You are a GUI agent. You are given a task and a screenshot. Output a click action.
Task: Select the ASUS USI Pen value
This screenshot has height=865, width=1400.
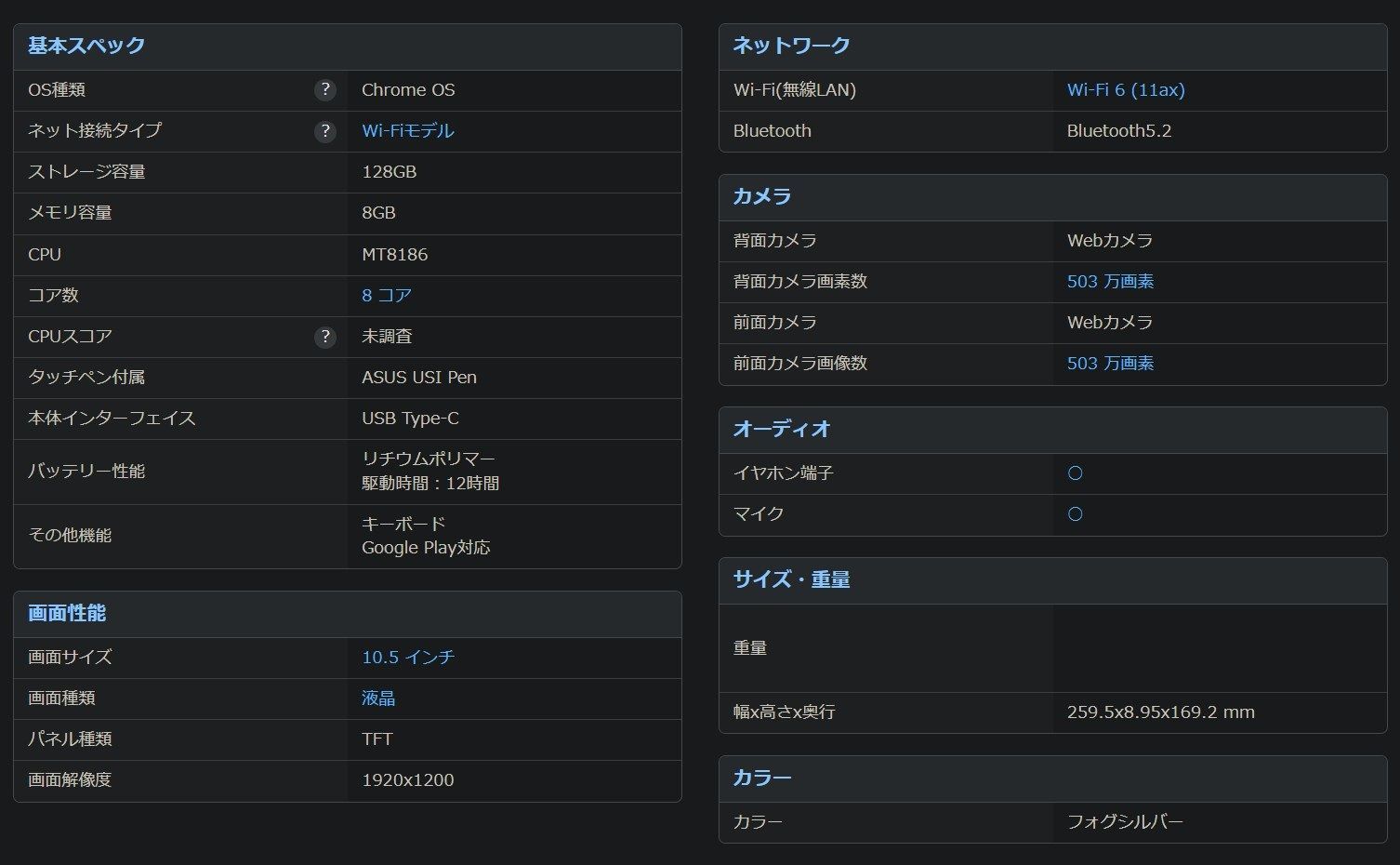[419, 378]
